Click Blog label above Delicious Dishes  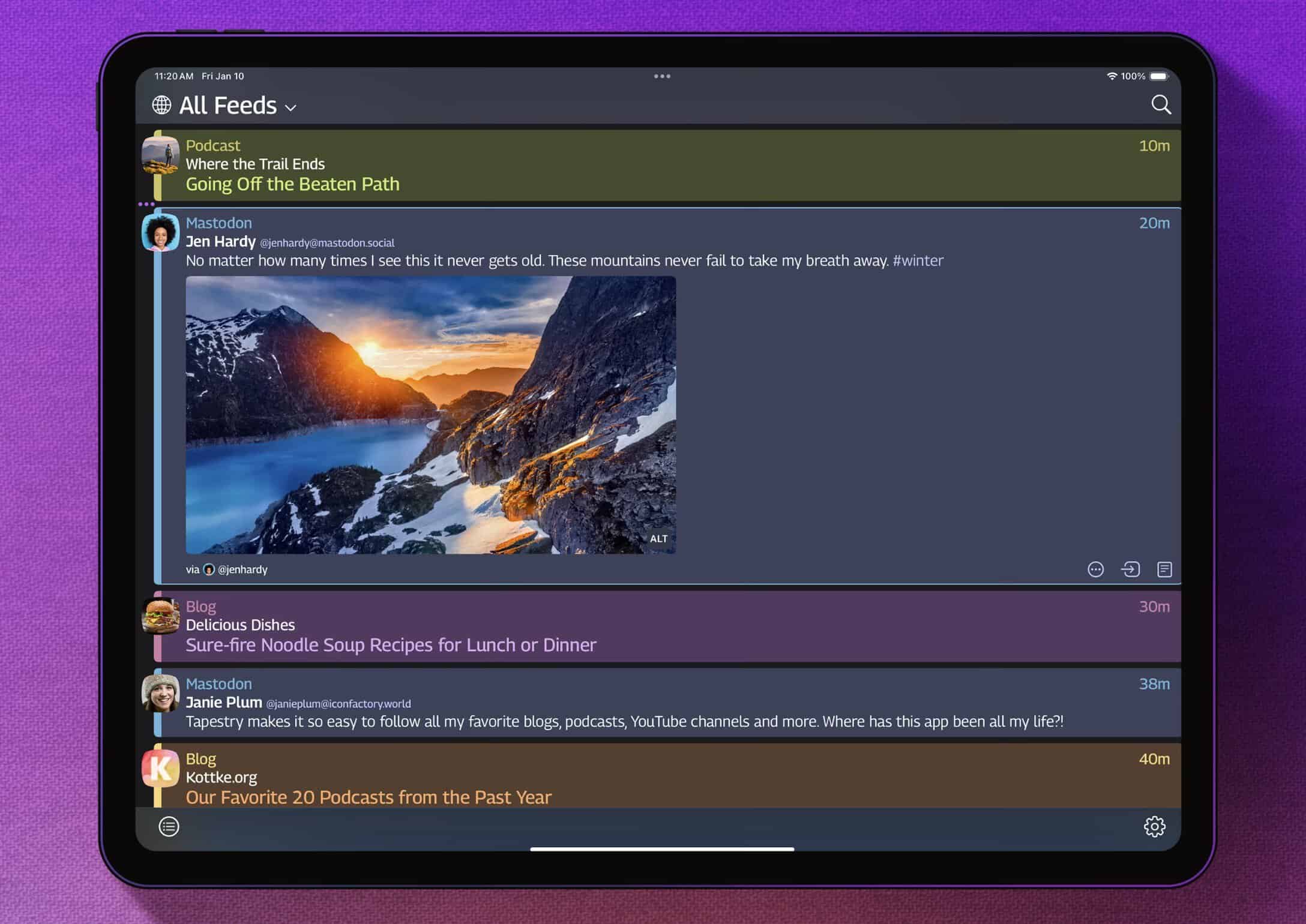pyautogui.click(x=200, y=607)
